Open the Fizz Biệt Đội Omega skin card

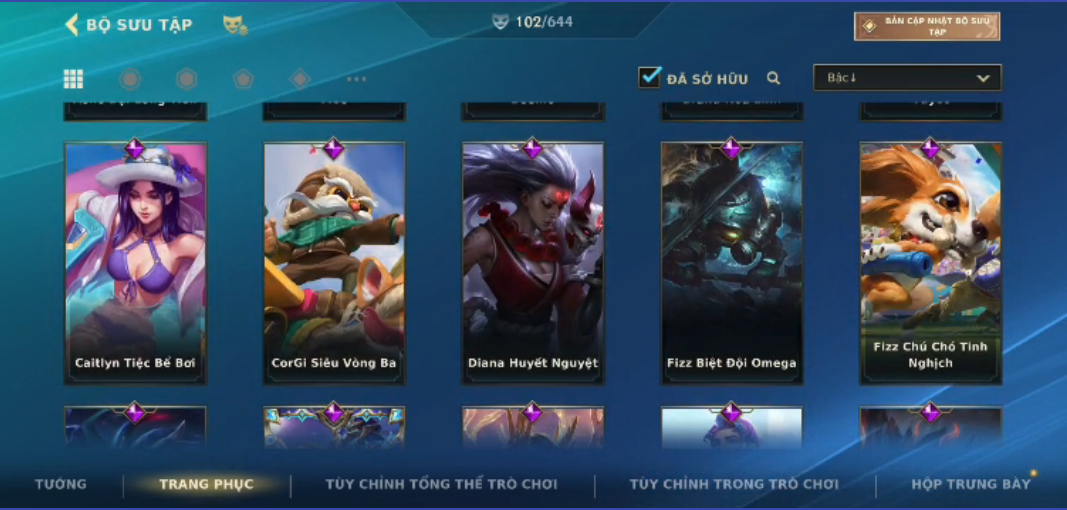732,264
